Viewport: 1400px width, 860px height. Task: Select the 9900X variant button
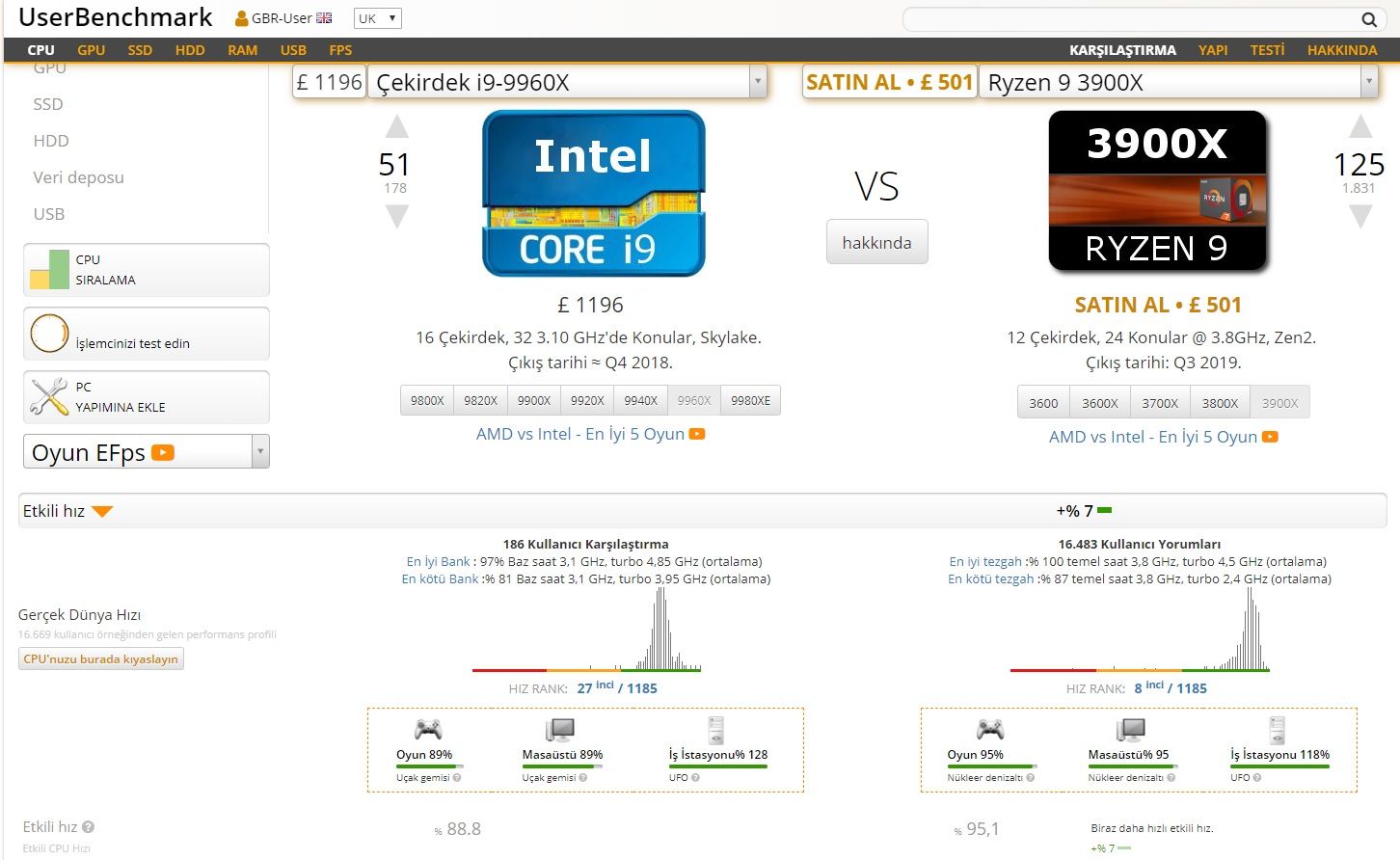(534, 400)
